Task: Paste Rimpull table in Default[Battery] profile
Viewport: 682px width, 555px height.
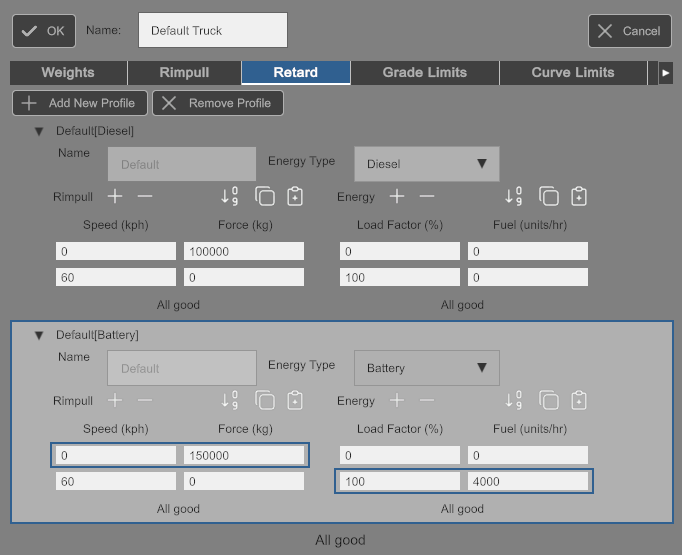Action: coord(295,401)
